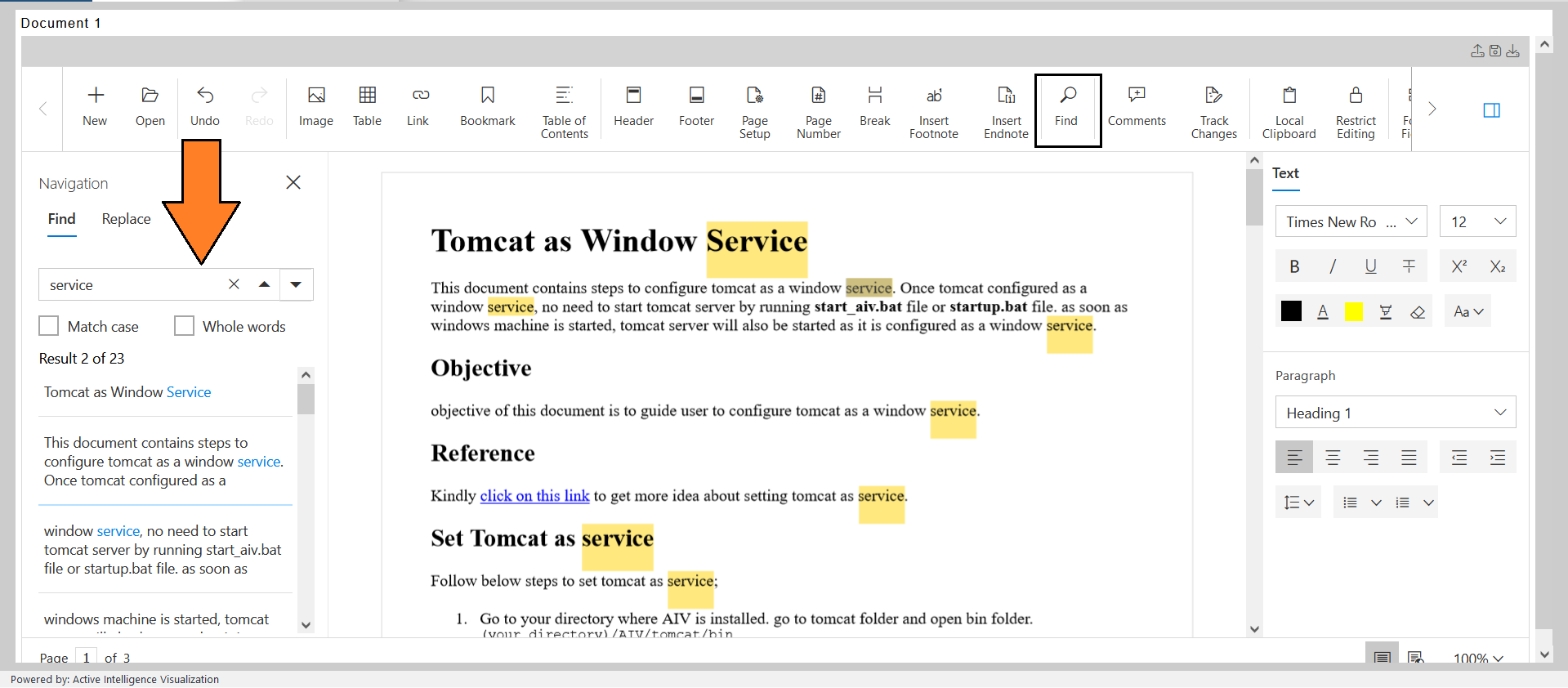
Task: Toggle Italic formatting
Action: 1333,266
